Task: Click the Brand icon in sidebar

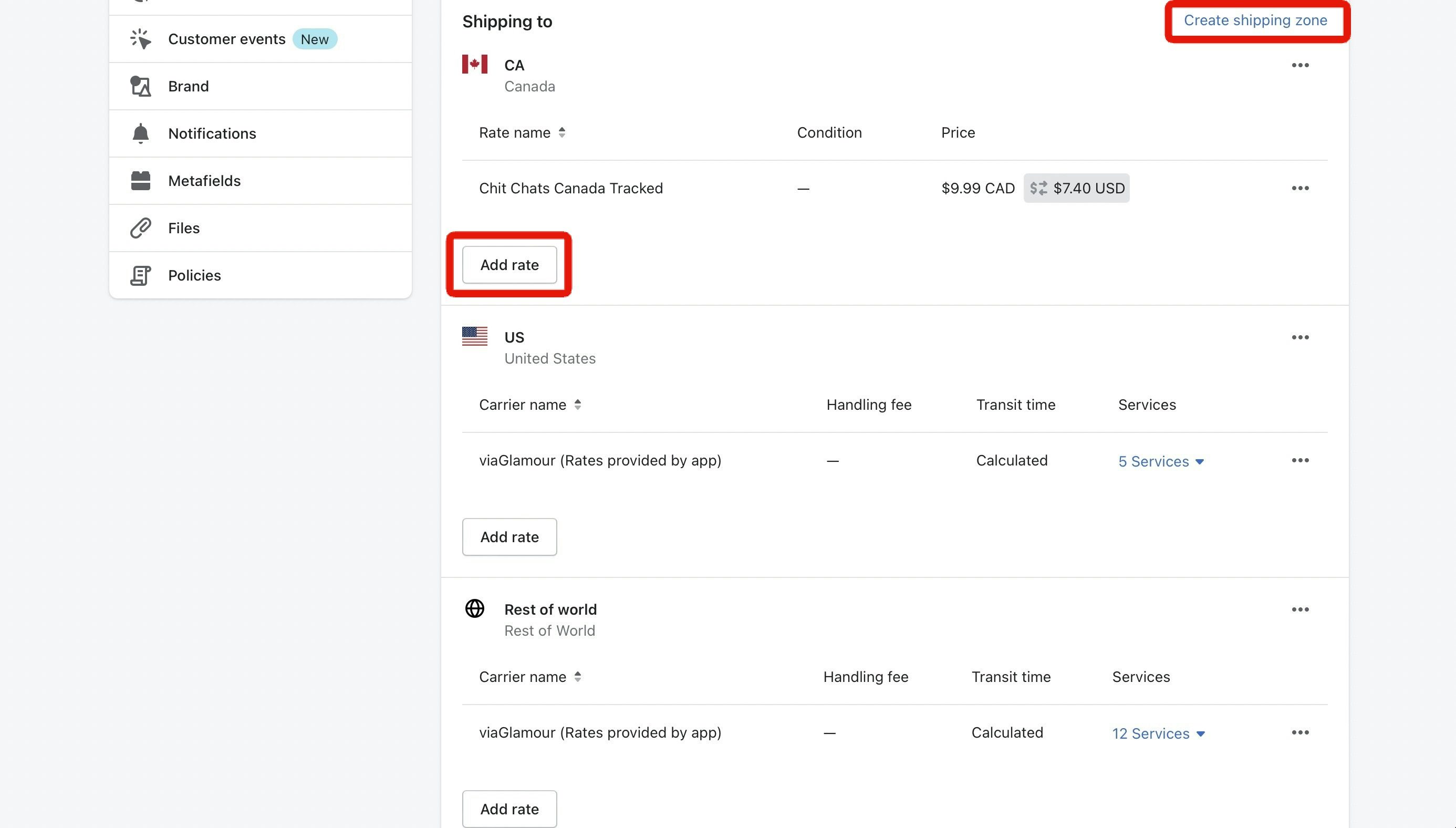Action: pyautogui.click(x=140, y=86)
